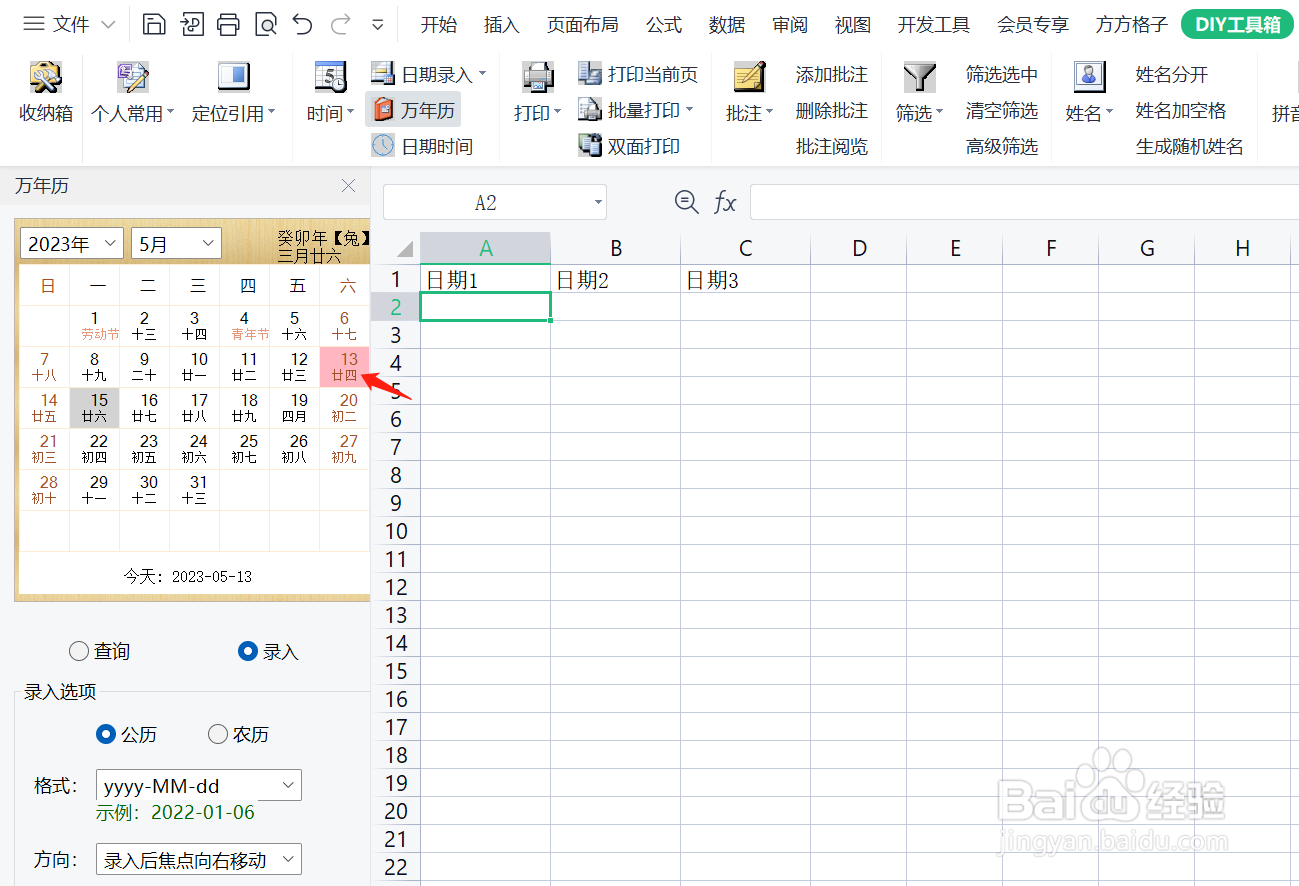The width and height of the screenshot is (1299, 886).
Task: Open the 数据 ribbon tab
Action: (727, 24)
